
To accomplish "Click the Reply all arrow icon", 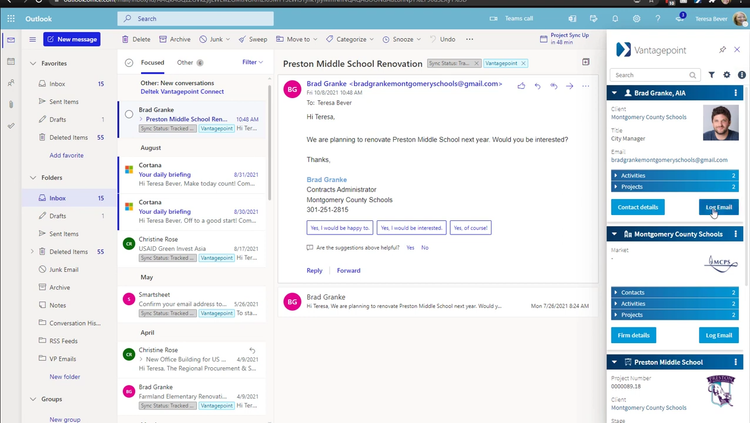I will pos(554,86).
